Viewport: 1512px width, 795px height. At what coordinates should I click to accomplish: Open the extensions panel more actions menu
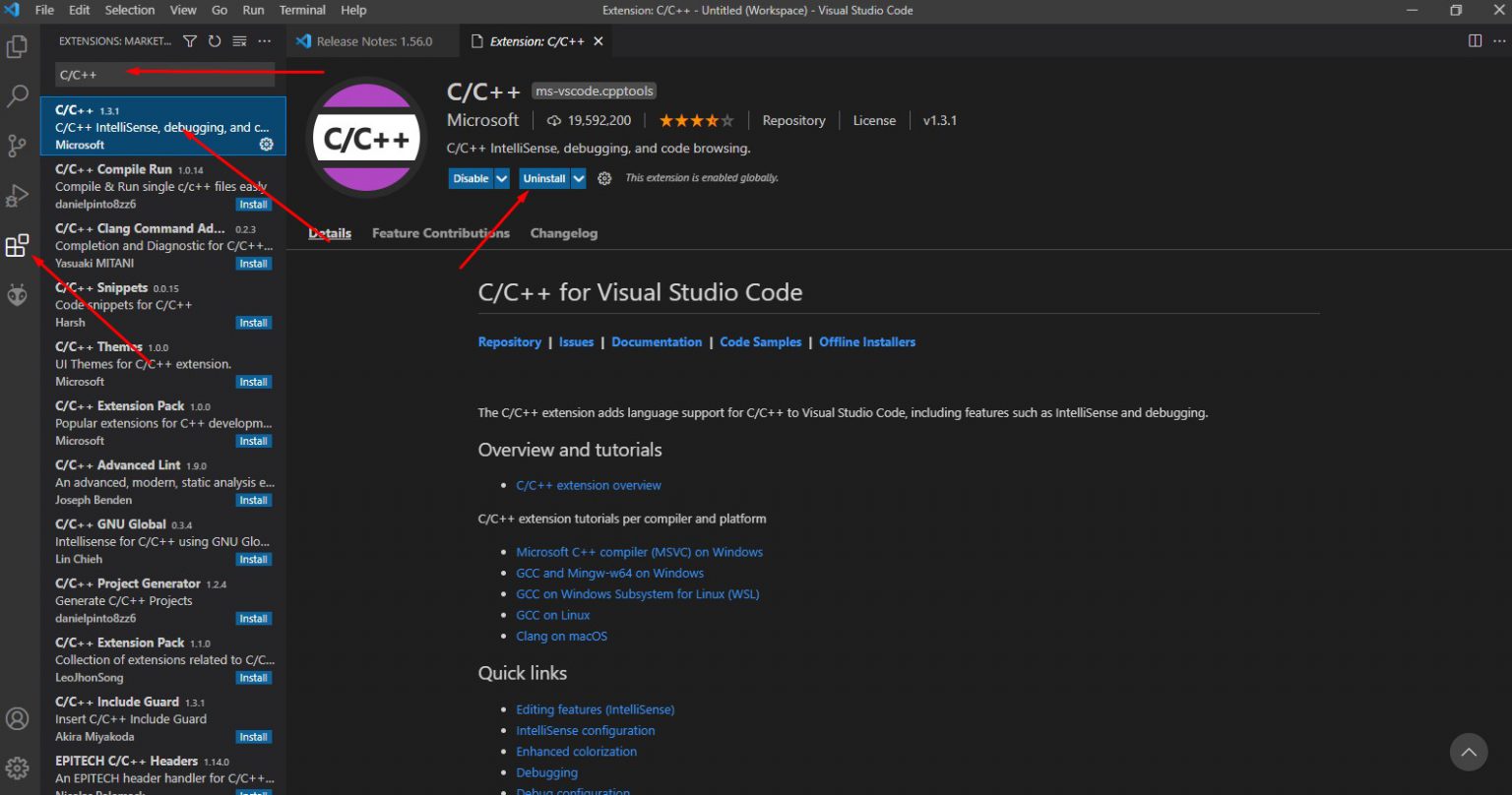tap(264, 41)
